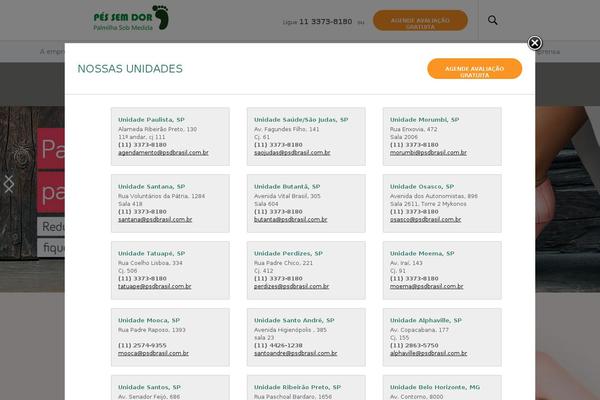Open the morumbi@psdbrasil.com.br email link
The width and height of the screenshot is (600, 400).
tap(428, 152)
